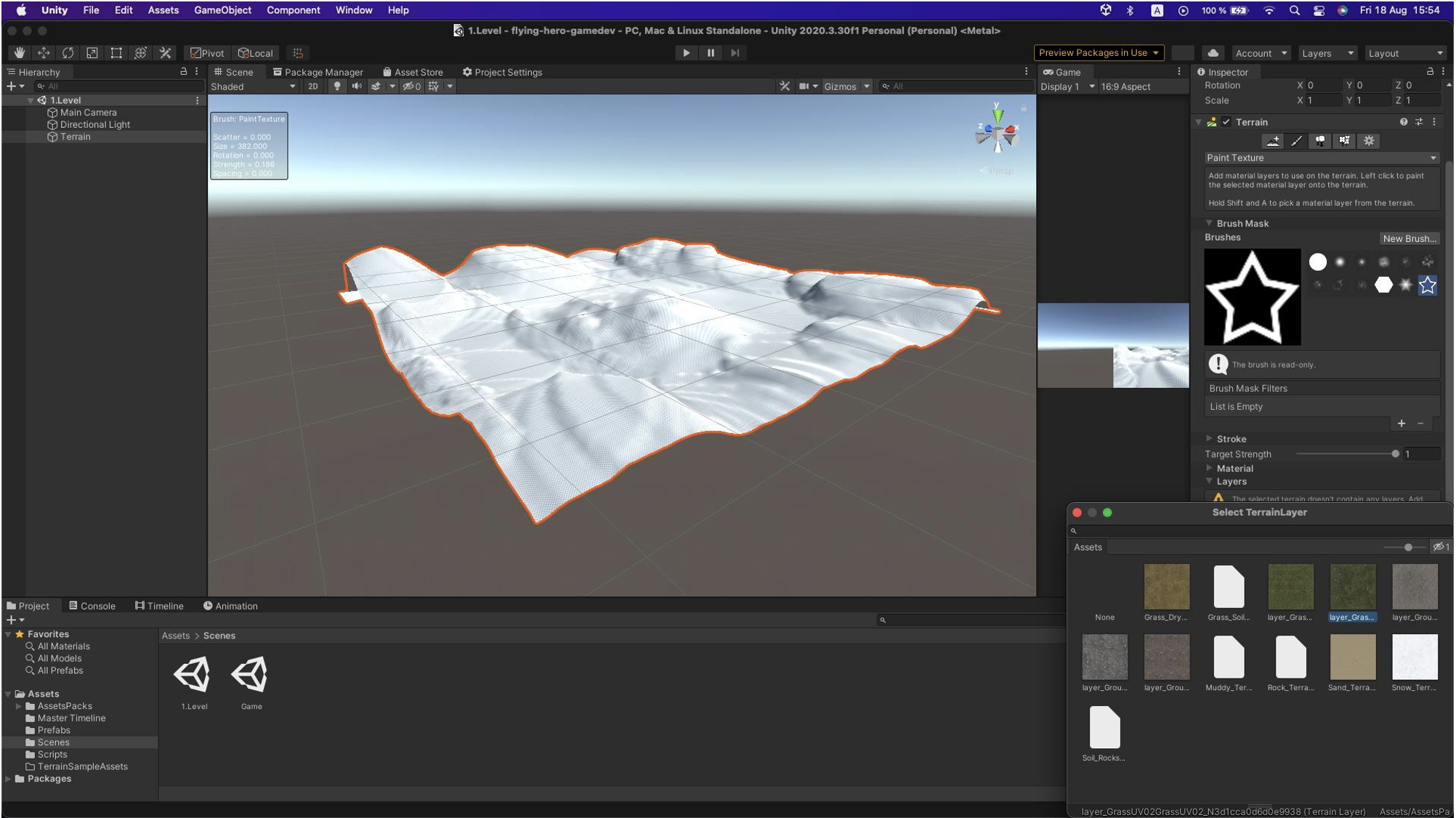Select Create Neighbor Terrains tool
Screen dimensions: 1456x818
(x=1273, y=141)
